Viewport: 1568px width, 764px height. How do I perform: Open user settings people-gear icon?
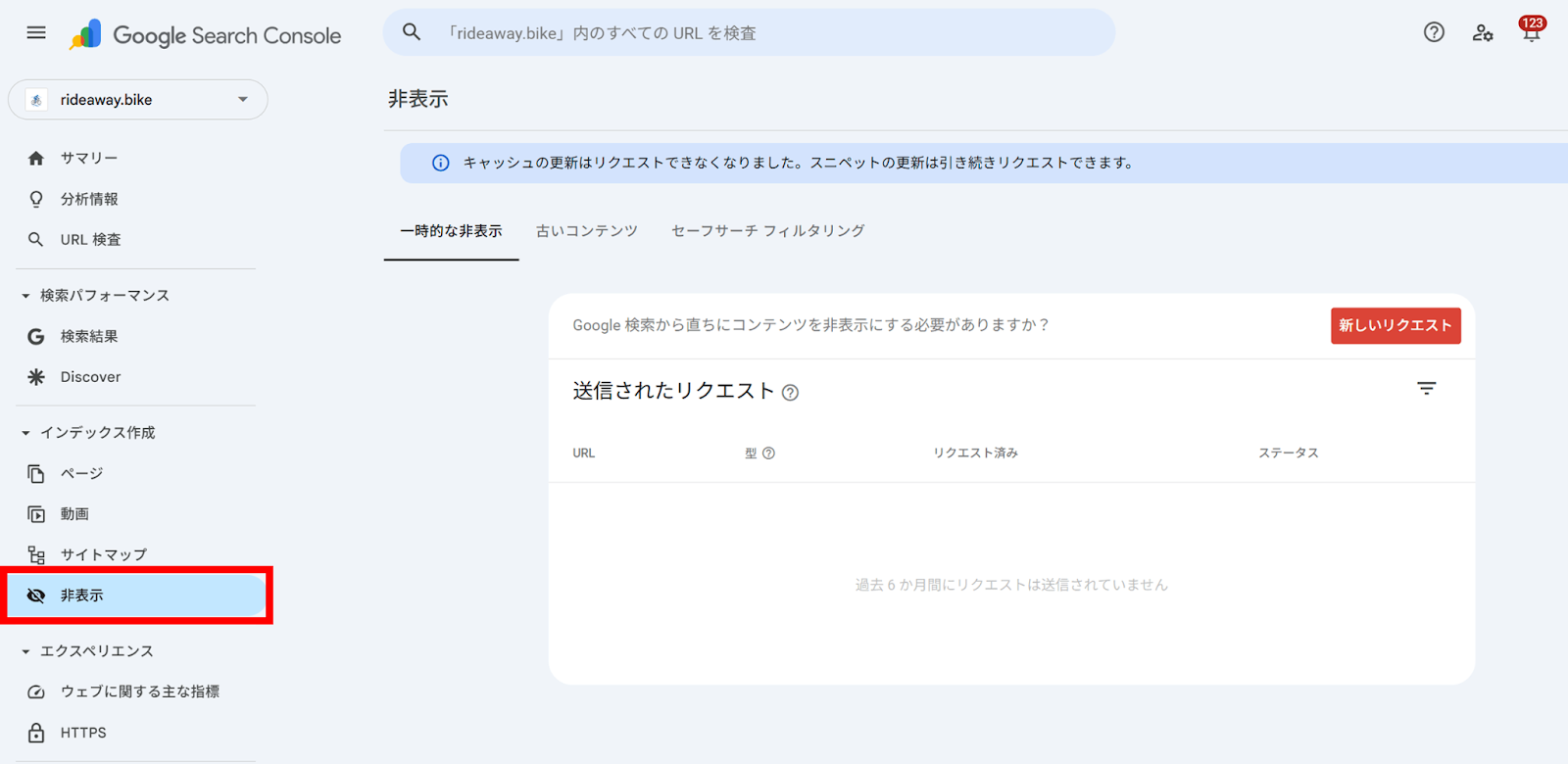click(x=1483, y=32)
